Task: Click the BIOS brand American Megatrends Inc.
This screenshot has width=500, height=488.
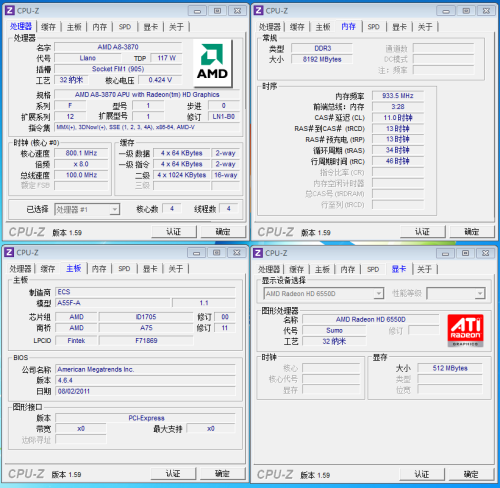Action: pyautogui.click(x=145, y=369)
